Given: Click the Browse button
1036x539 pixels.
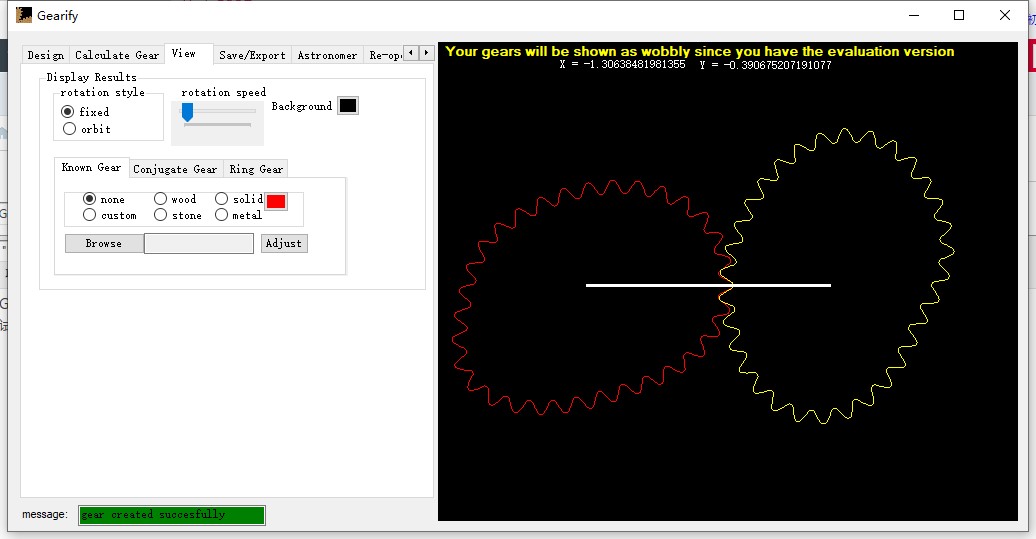Looking at the screenshot, I should (104, 243).
